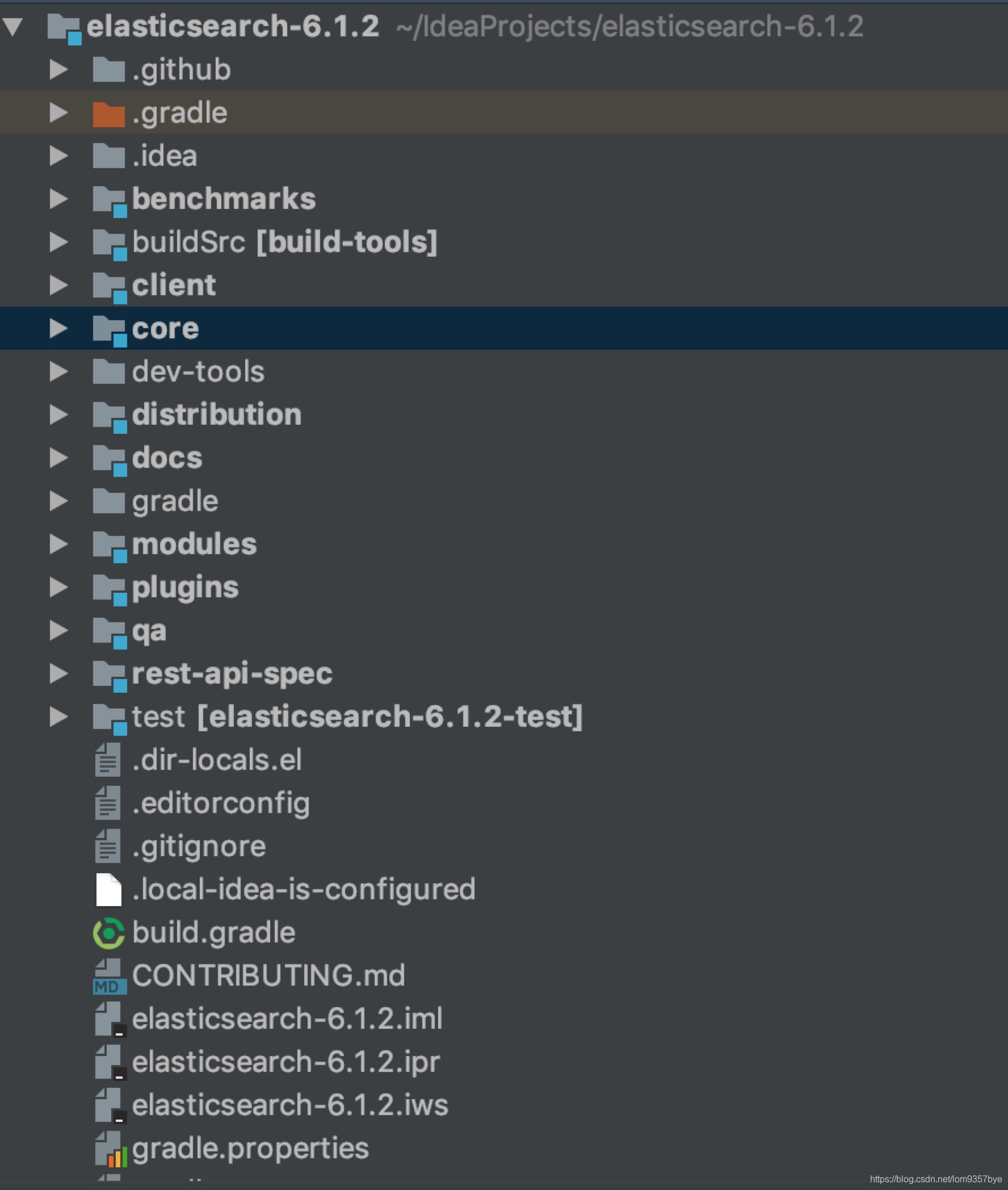Click the green Gradle icon of build.gradle

(108, 933)
